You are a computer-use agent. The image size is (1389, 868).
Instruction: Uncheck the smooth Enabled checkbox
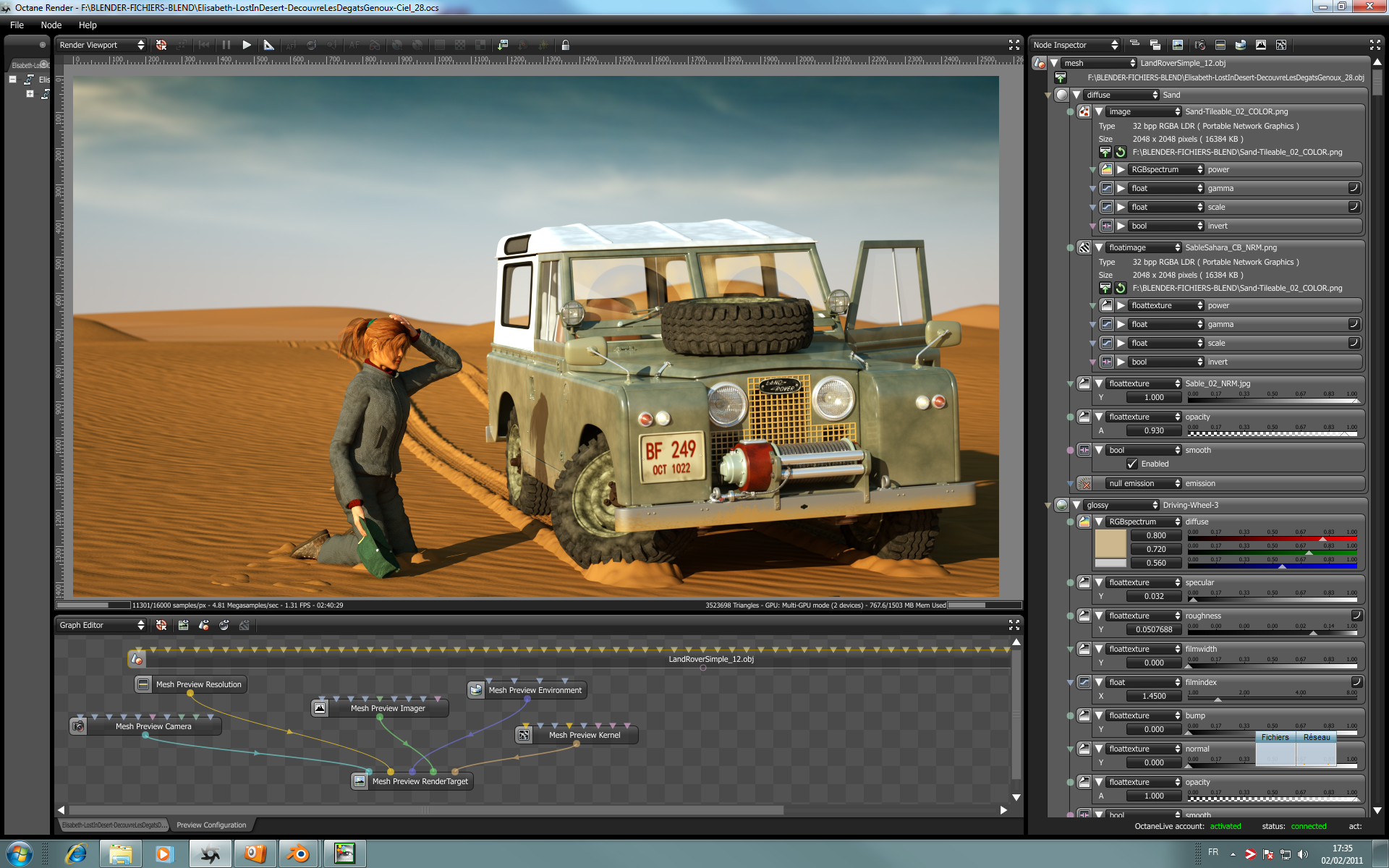tap(1132, 464)
